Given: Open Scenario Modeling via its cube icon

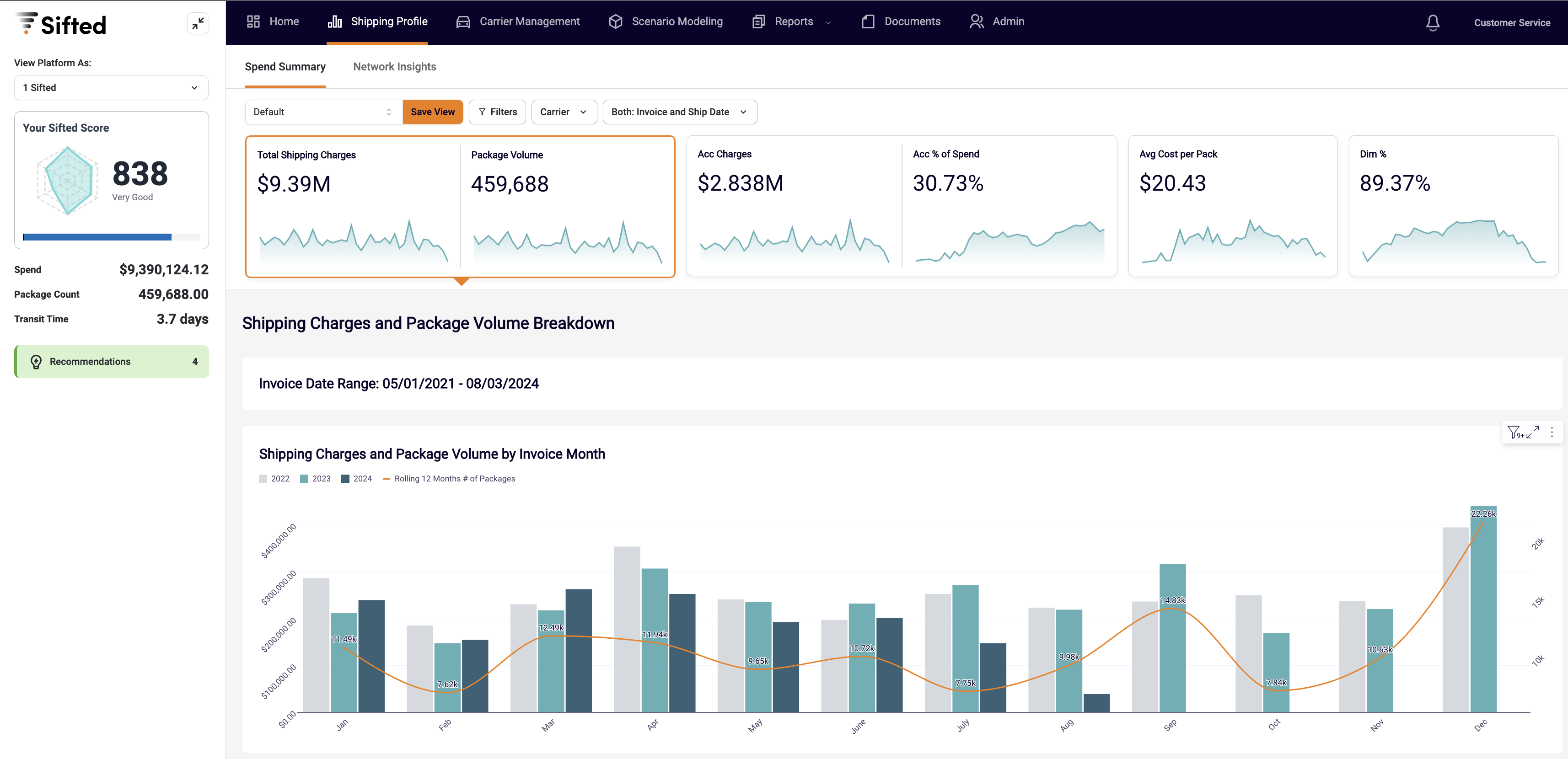Looking at the screenshot, I should [615, 21].
